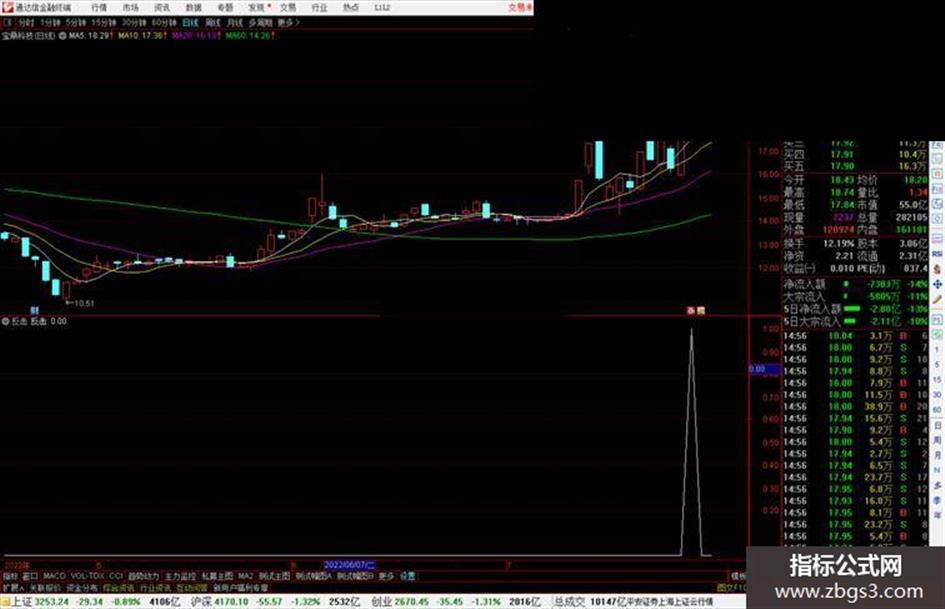
Task: Apply the 主力监控 indicator
Action: click(180, 576)
